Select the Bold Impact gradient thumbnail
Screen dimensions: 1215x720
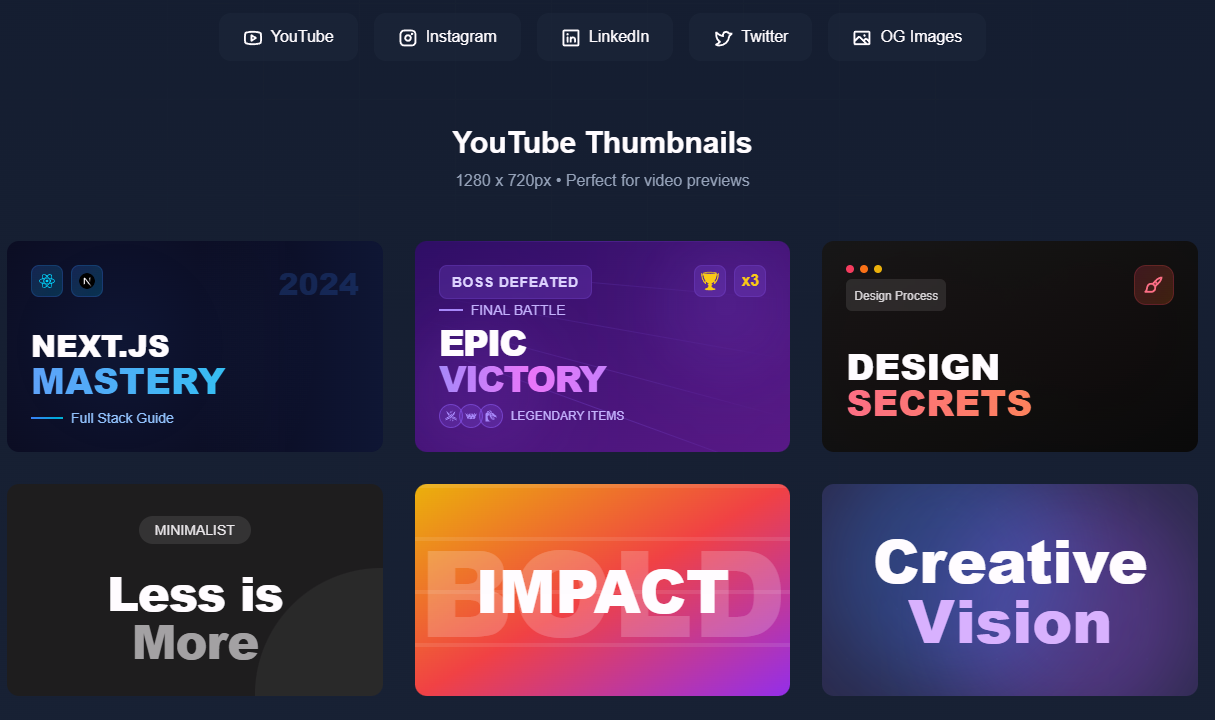[x=602, y=590]
